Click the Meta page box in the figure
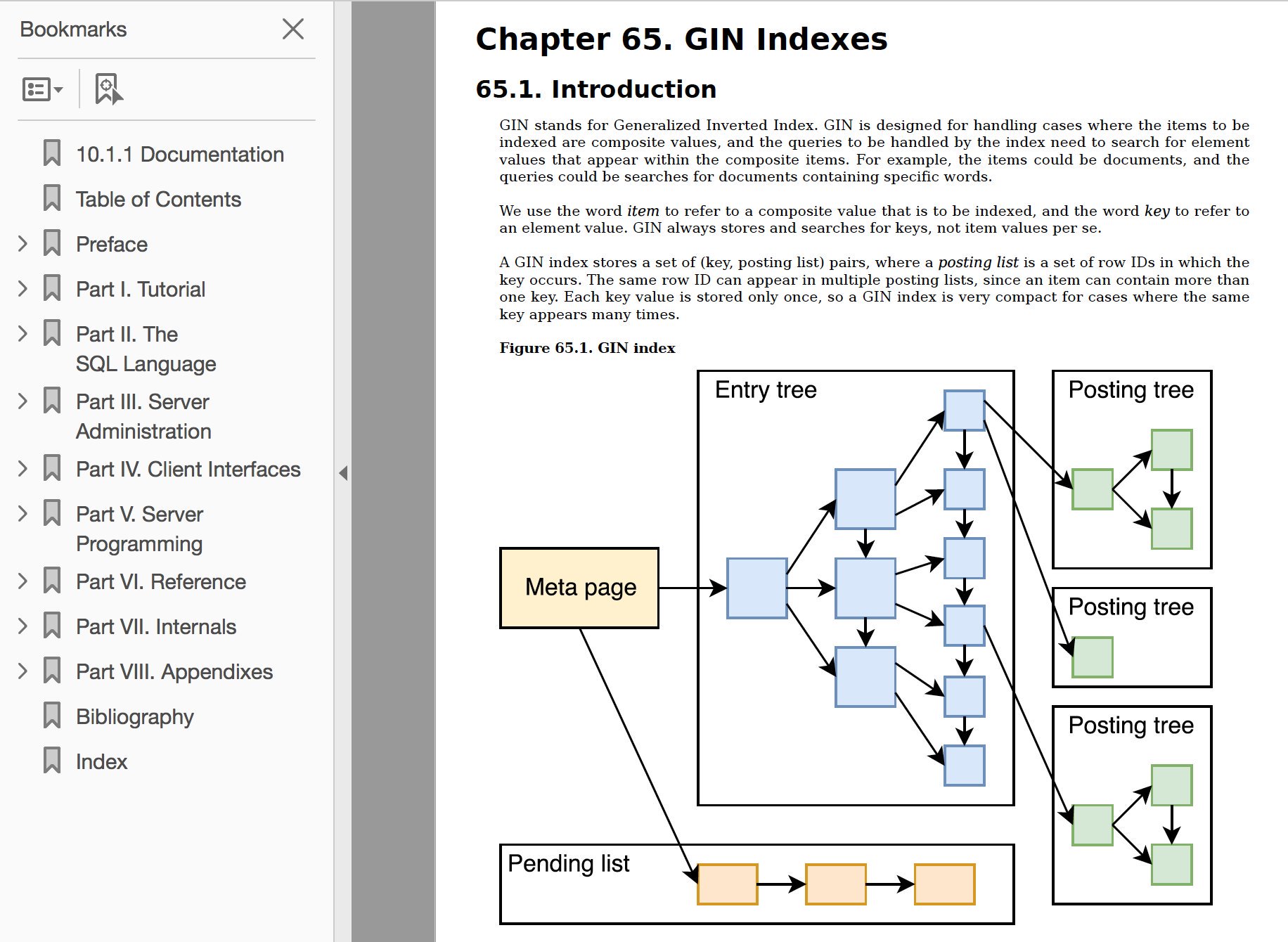This screenshot has width=1288, height=942. pos(579,588)
